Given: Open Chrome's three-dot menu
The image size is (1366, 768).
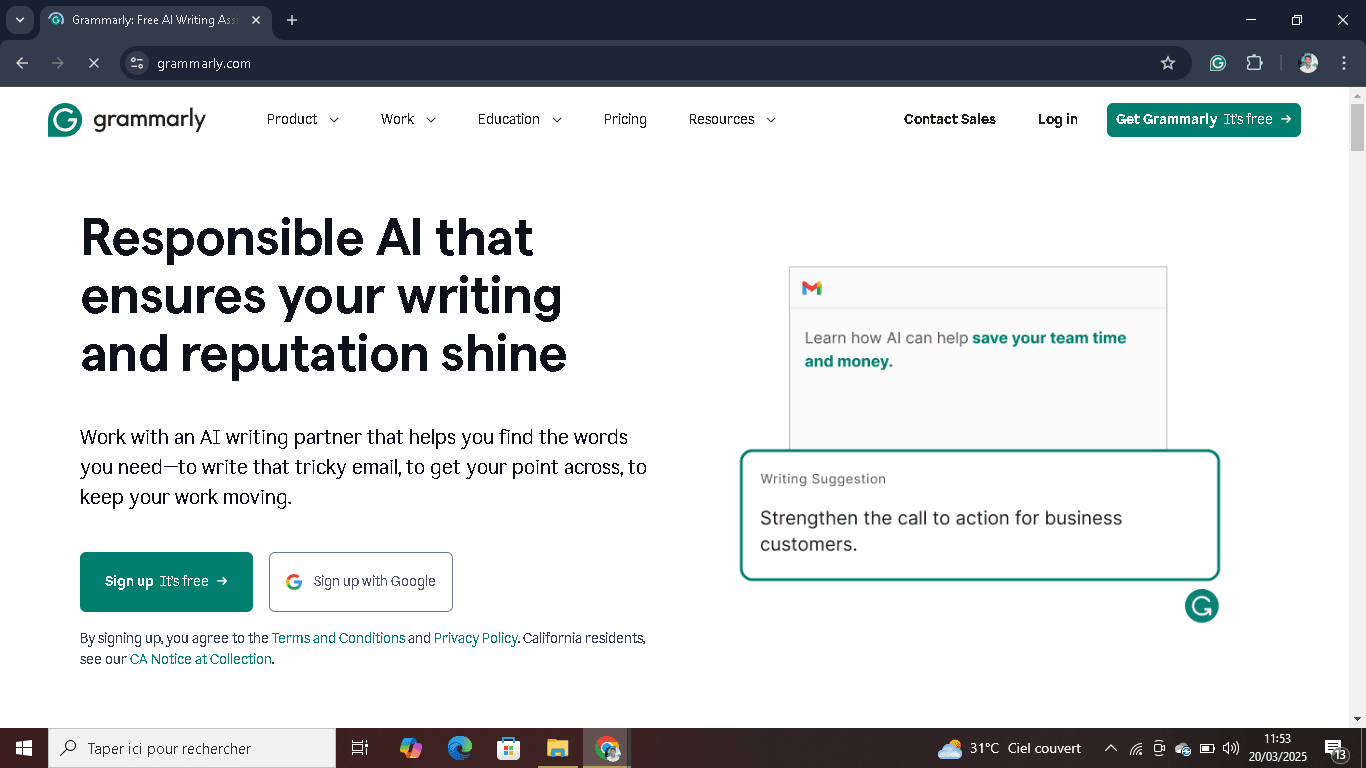Looking at the screenshot, I should click(x=1344, y=62).
